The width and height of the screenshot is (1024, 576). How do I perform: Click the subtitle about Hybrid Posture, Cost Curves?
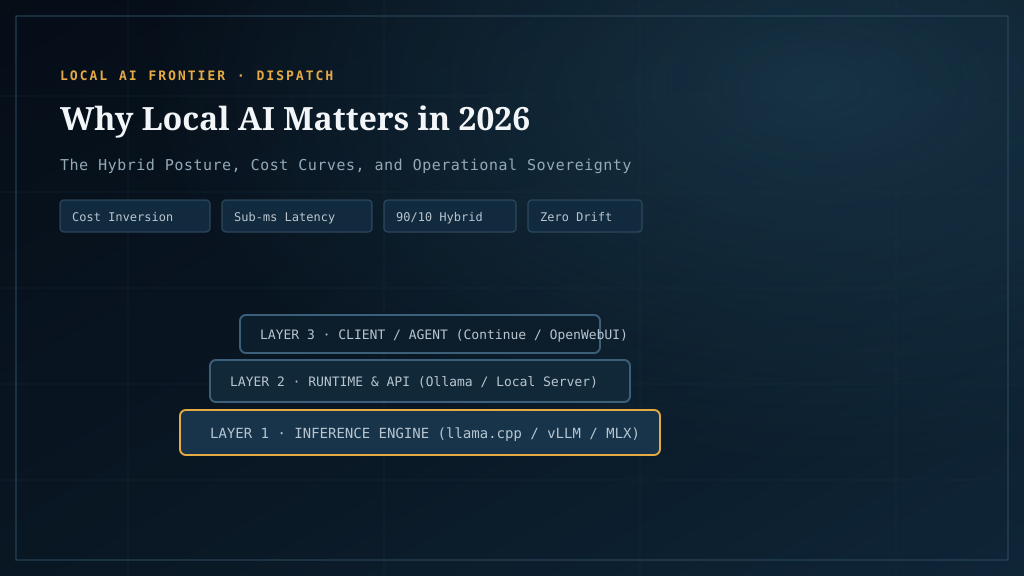point(345,165)
